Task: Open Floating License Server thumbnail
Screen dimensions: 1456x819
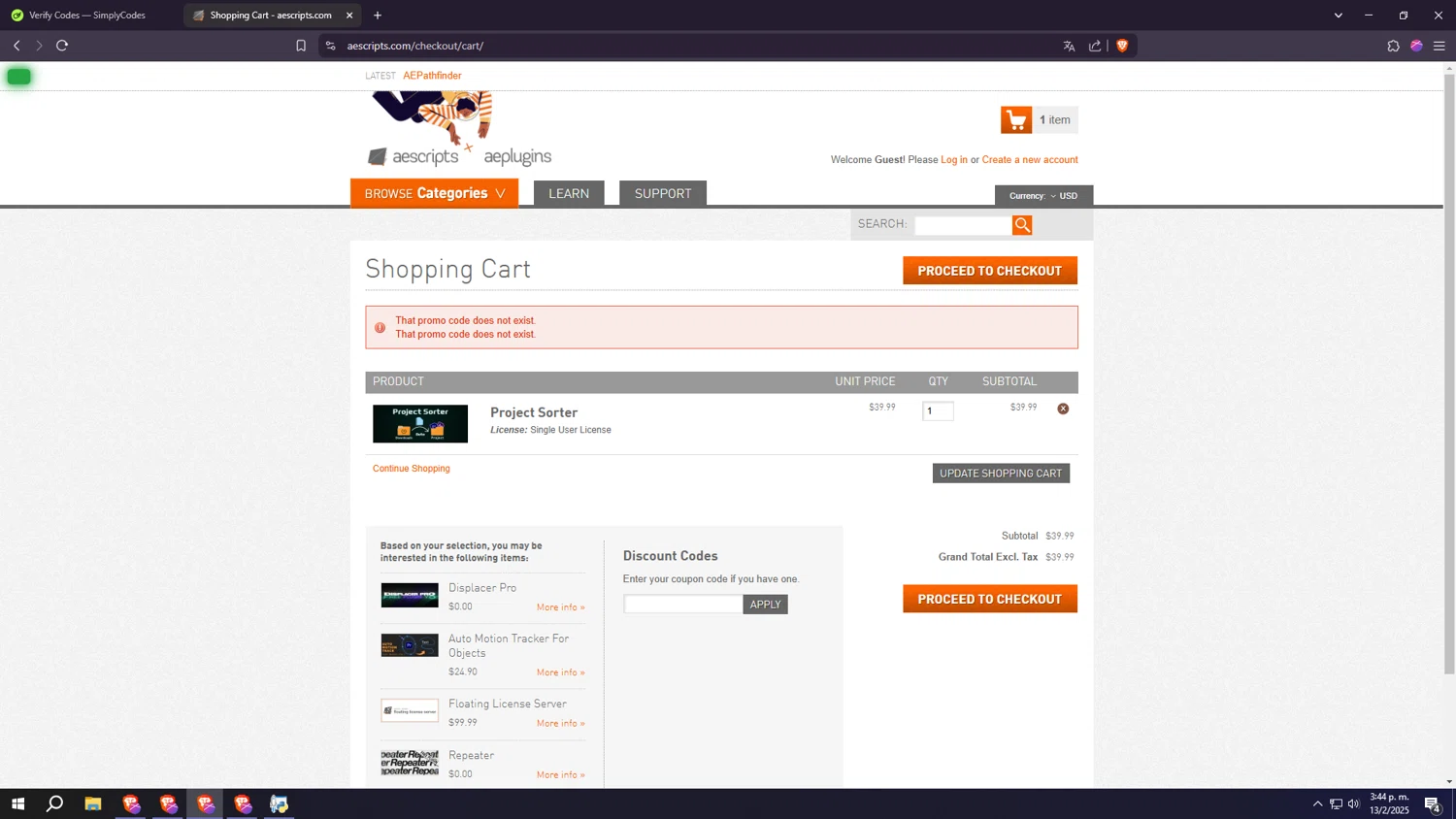Action: [x=410, y=710]
